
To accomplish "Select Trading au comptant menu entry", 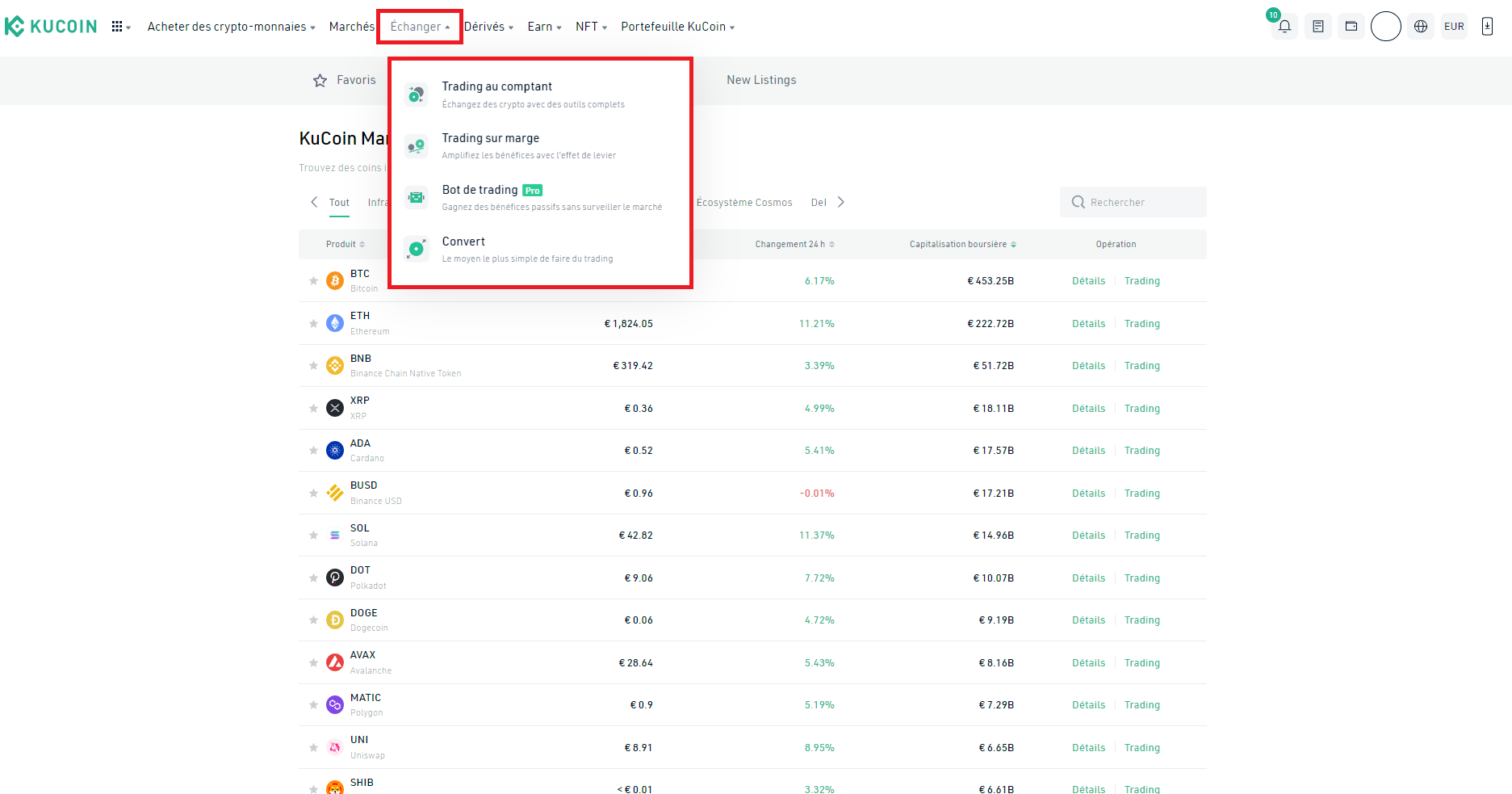I will 539,95.
